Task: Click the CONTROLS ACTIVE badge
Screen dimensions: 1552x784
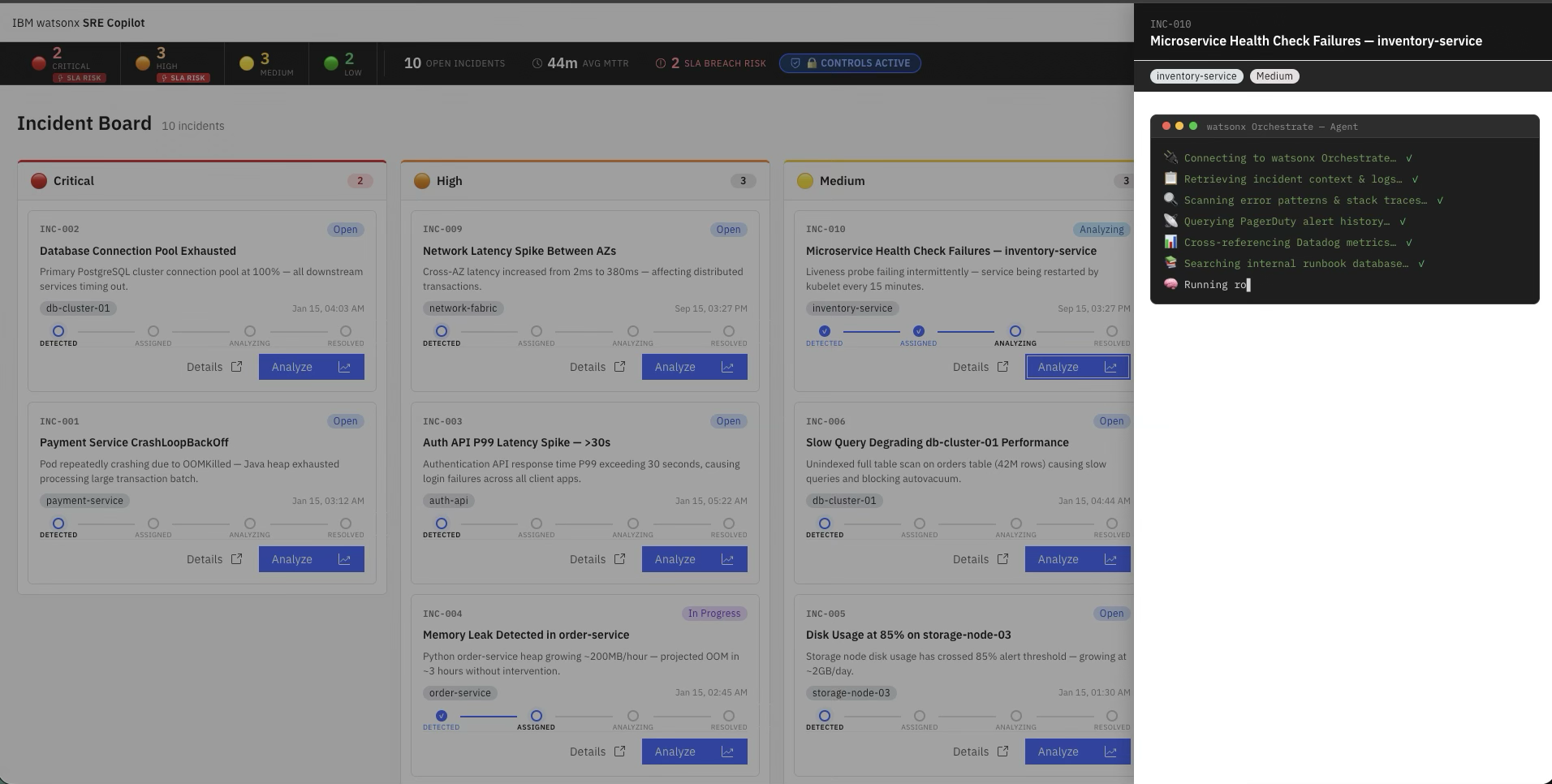Action: (x=850, y=63)
